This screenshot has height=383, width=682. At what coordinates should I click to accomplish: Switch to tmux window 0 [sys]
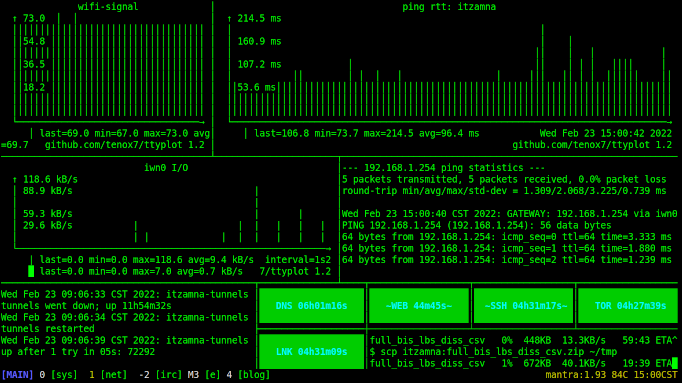[59, 375]
